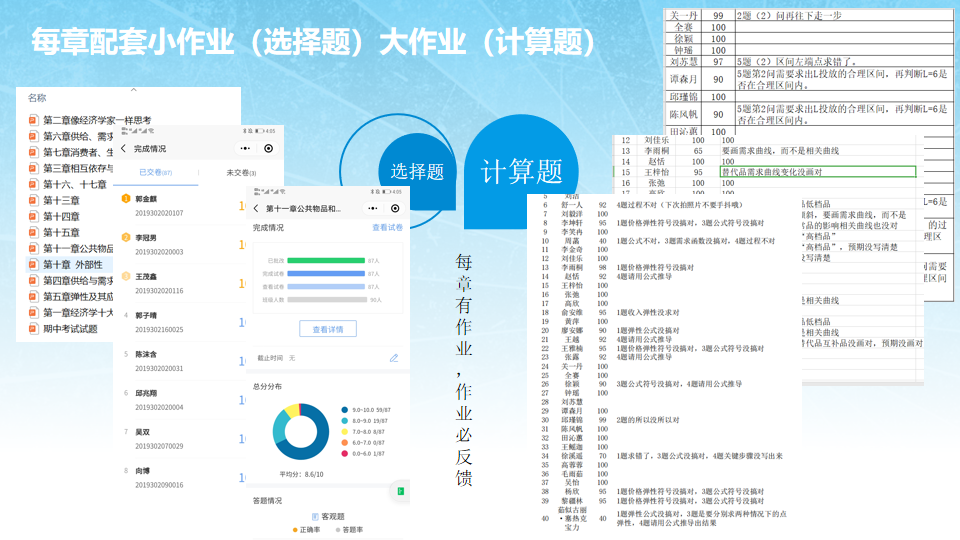960x540 pixels.
Task: Click the blue 选择题 circle
Action: click(x=417, y=171)
